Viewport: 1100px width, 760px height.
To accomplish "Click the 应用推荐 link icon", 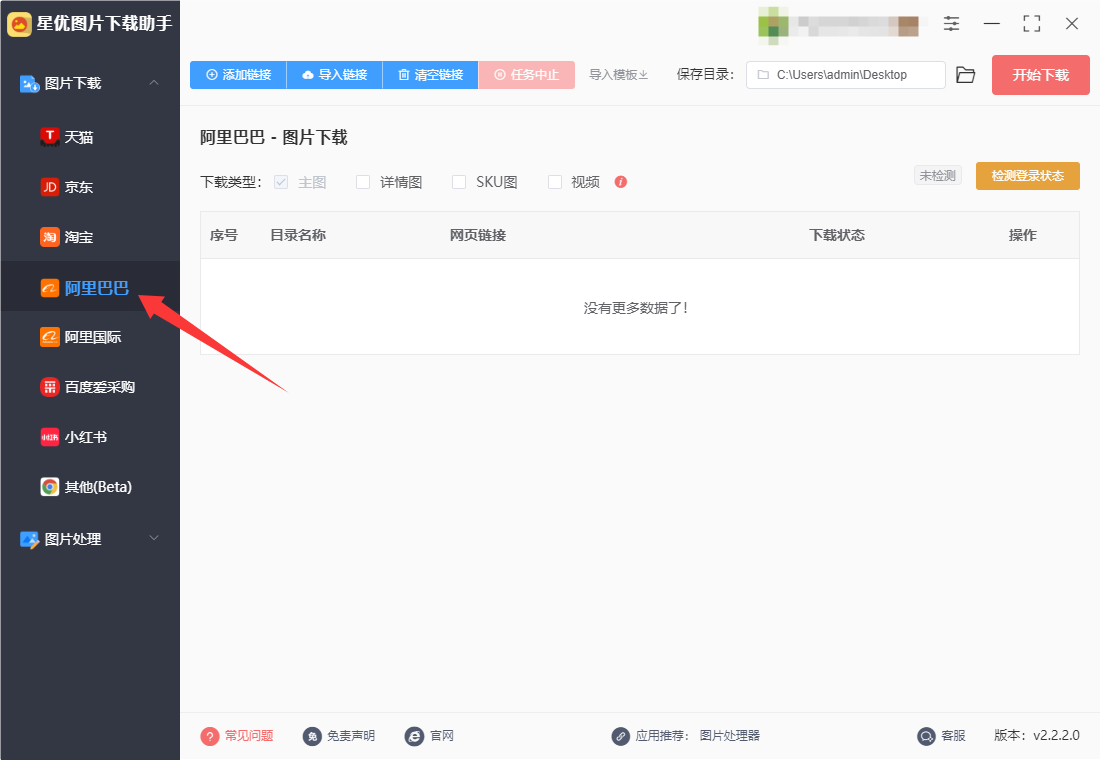I will click(x=621, y=736).
